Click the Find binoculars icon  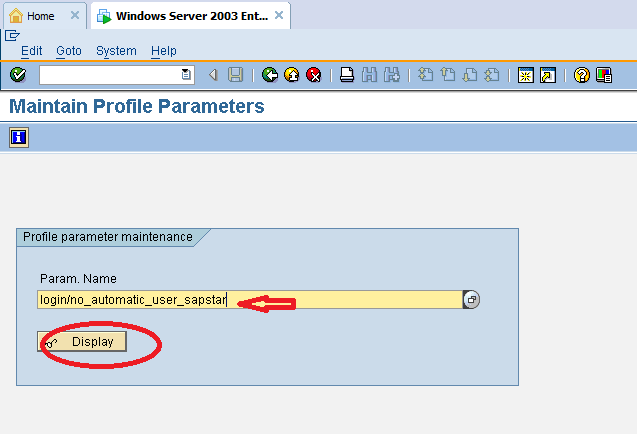click(369, 75)
